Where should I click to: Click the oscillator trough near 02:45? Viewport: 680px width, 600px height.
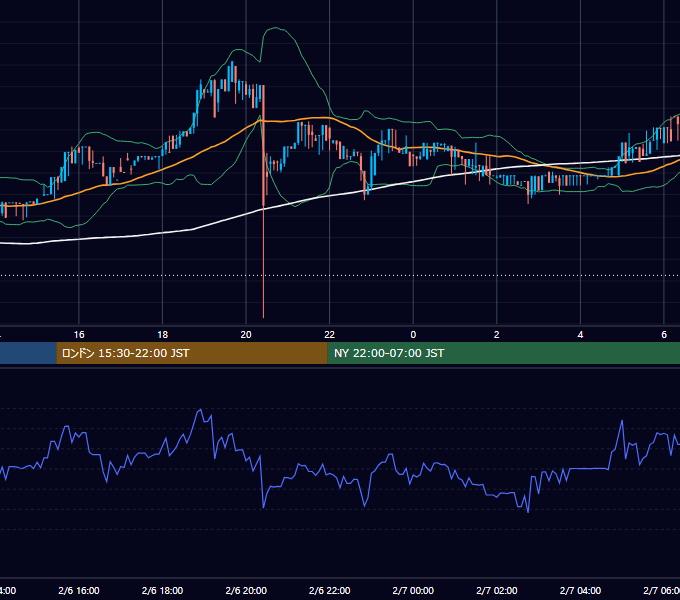[528, 512]
